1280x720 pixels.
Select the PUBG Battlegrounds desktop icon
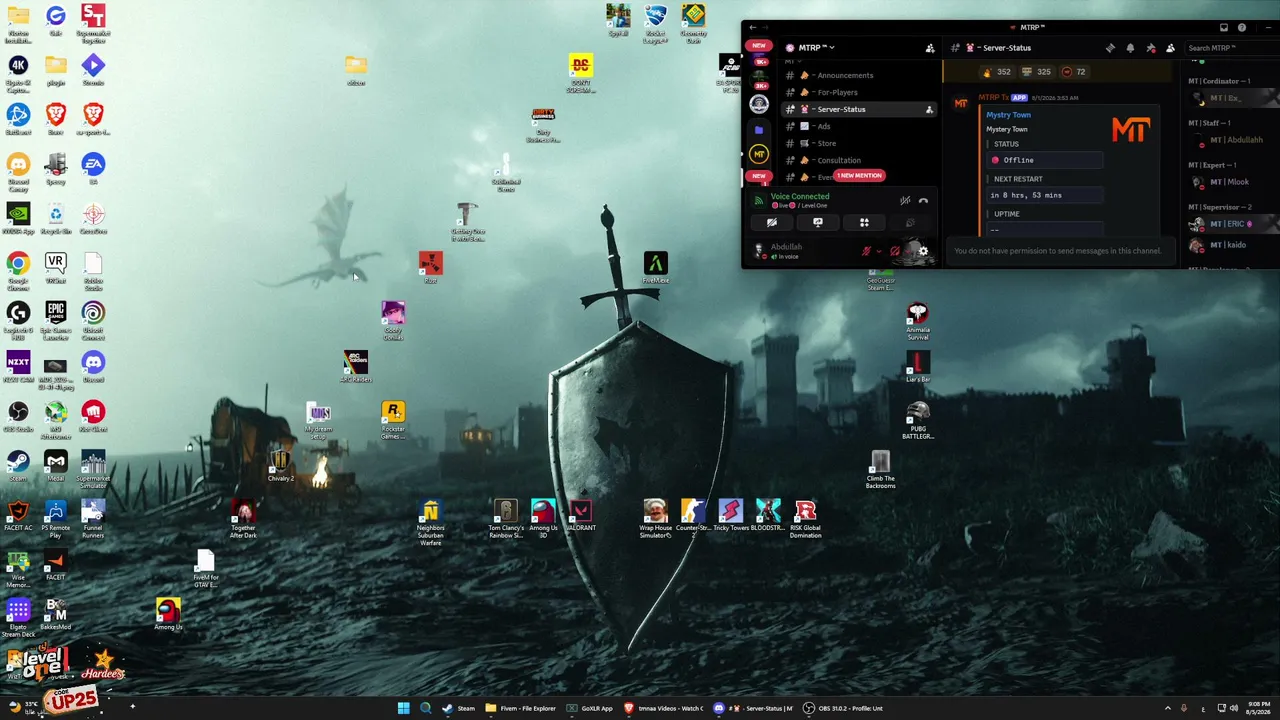click(x=918, y=420)
